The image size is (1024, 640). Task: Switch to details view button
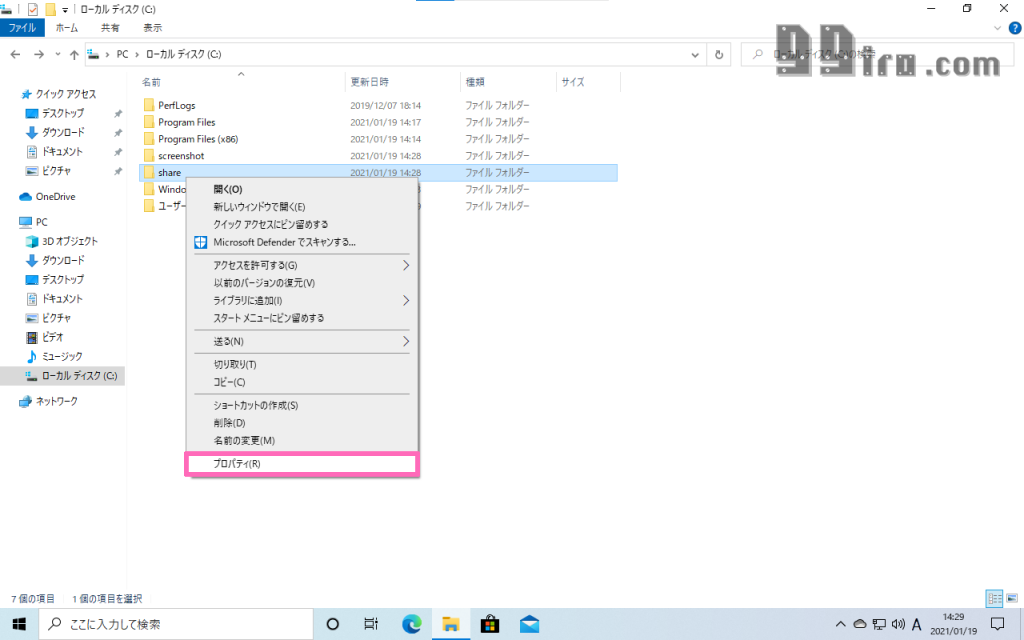point(994,598)
